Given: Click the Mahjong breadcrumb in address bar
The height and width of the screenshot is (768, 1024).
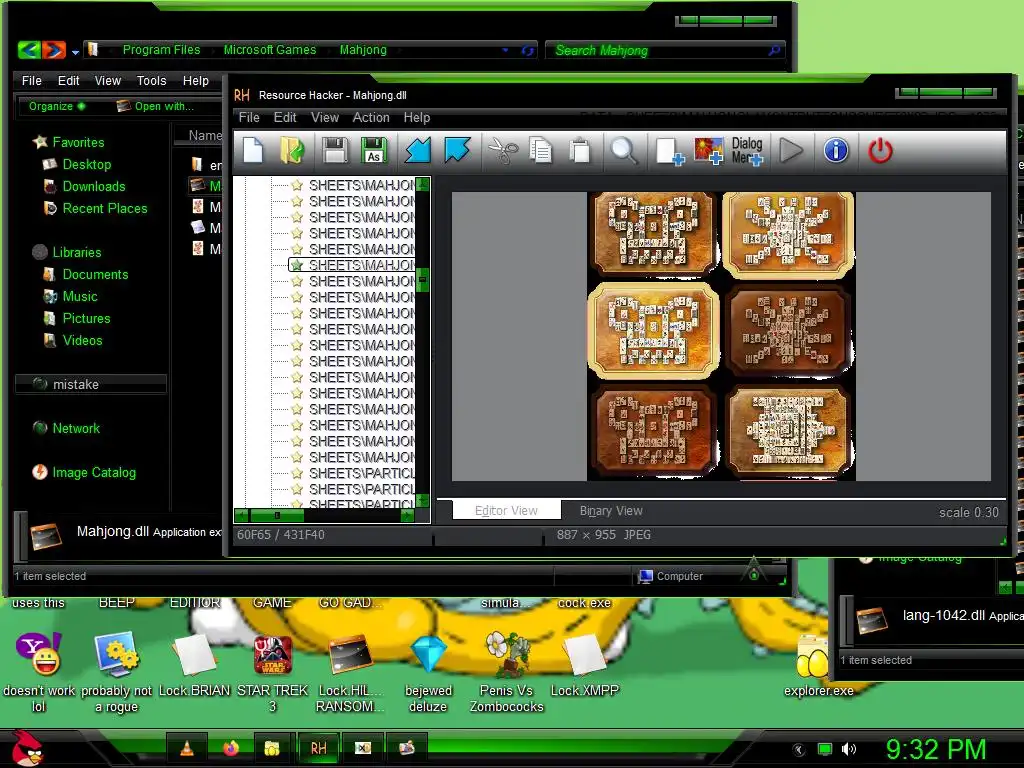Looking at the screenshot, I should click(363, 50).
